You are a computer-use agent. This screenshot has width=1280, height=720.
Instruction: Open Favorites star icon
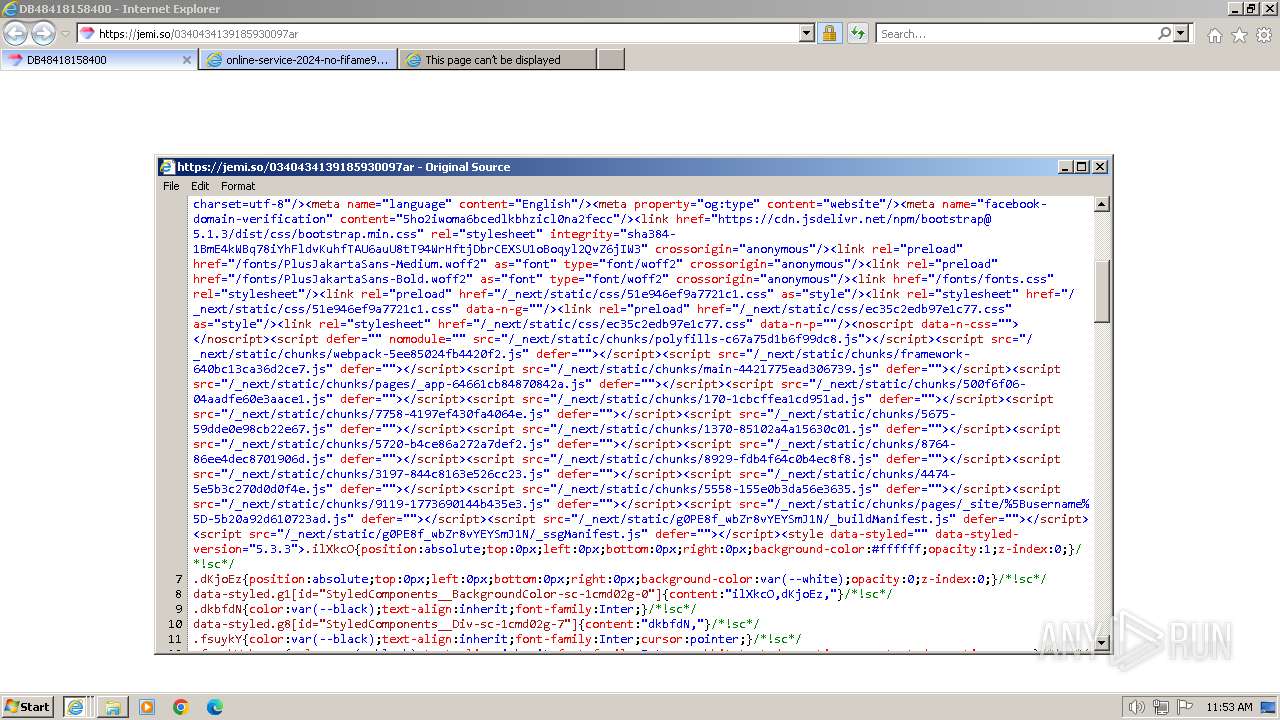1239,35
